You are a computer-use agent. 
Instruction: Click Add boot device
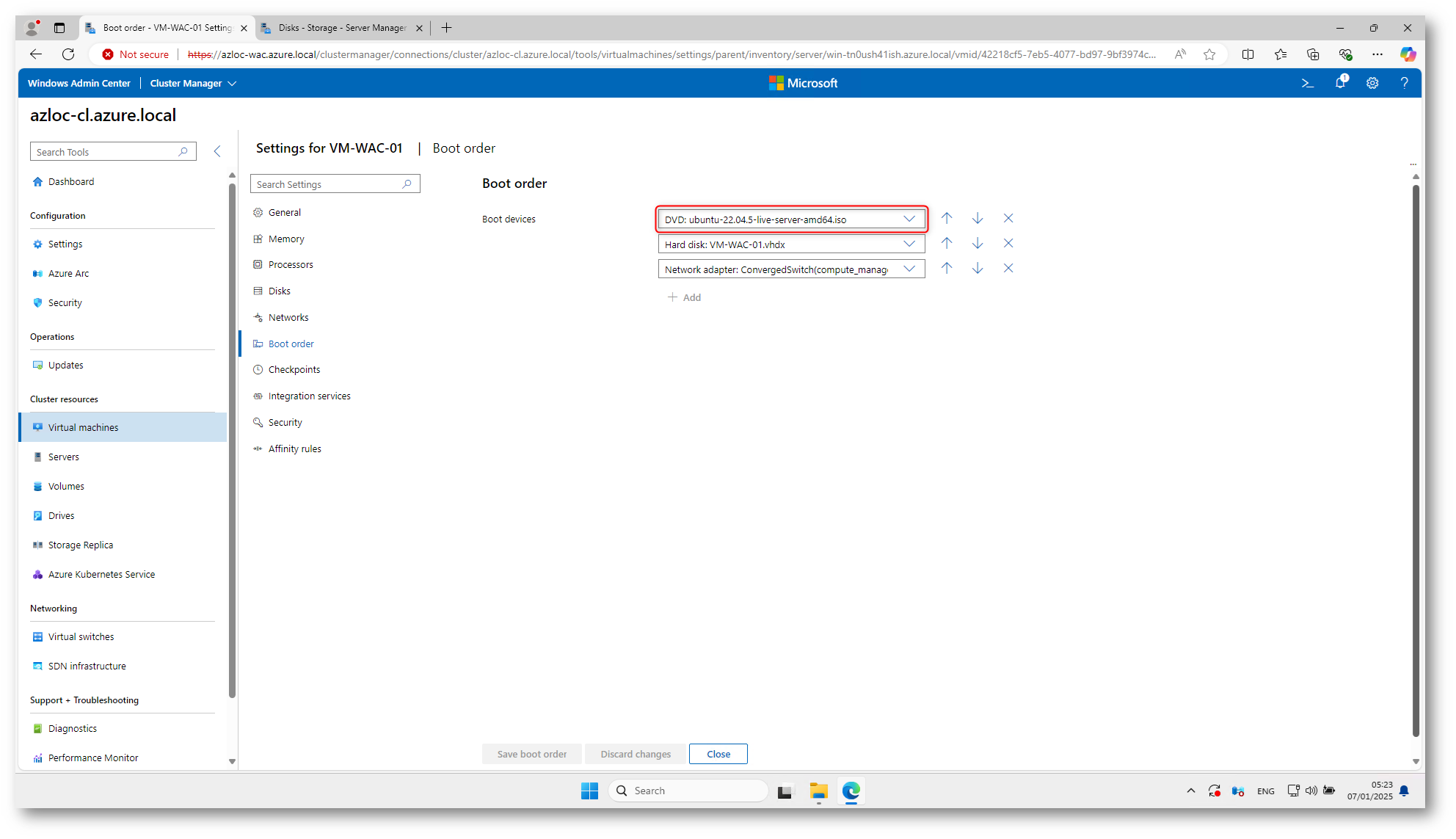[x=684, y=297]
